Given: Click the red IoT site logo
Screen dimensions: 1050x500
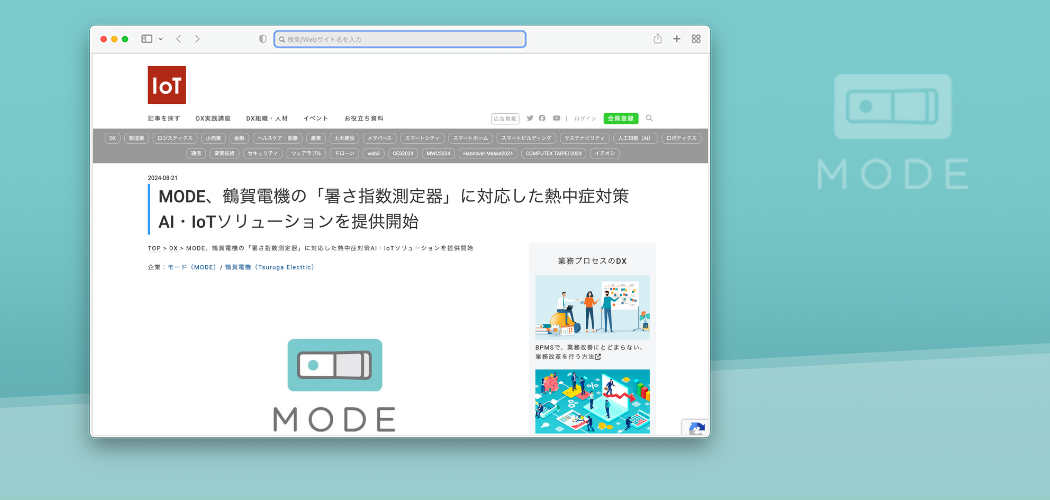Looking at the screenshot, I should 166,85.
